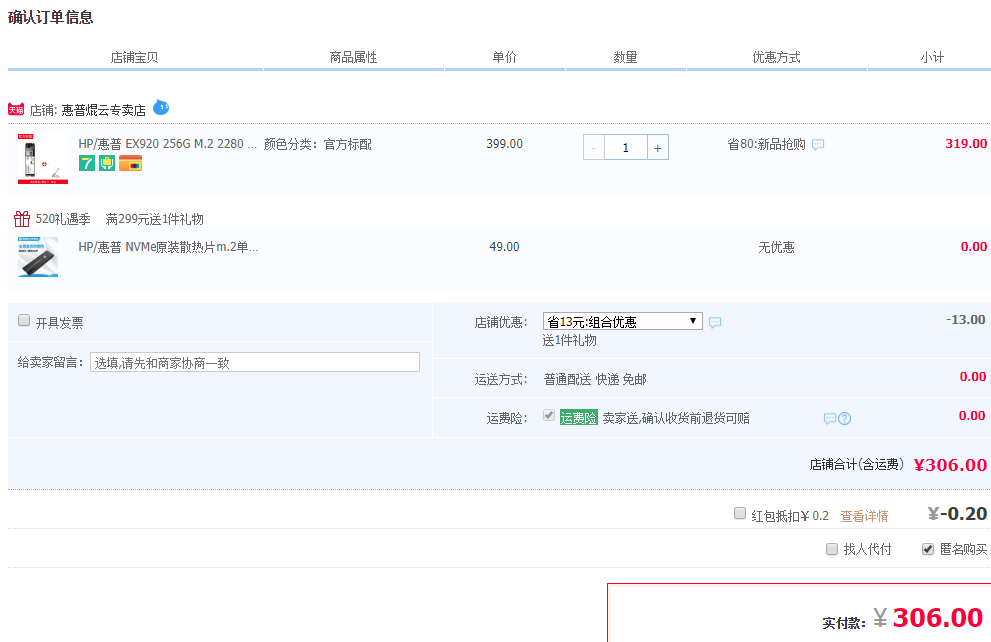The width and height of the screenshot is (991, 642).
Task: Click the red gift box icon
Action: coord(22,219)
